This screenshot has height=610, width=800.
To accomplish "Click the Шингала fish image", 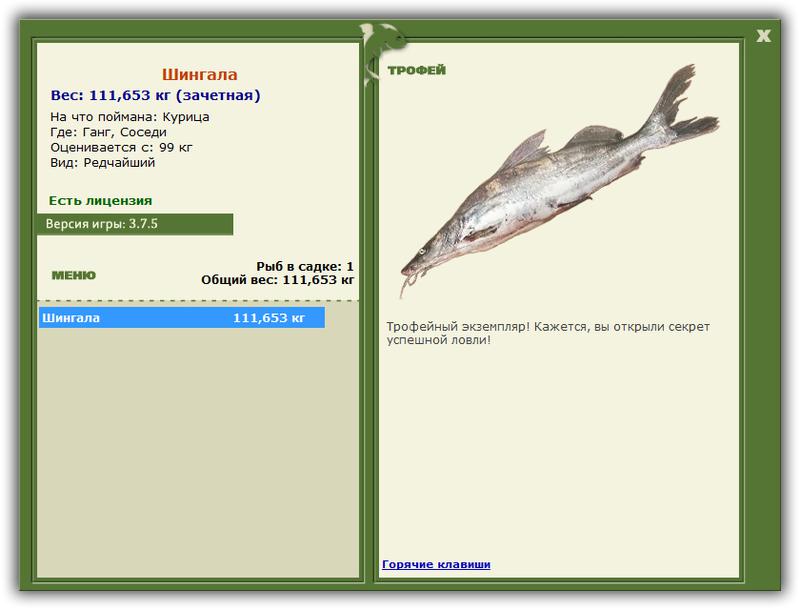I will (559, 181).
